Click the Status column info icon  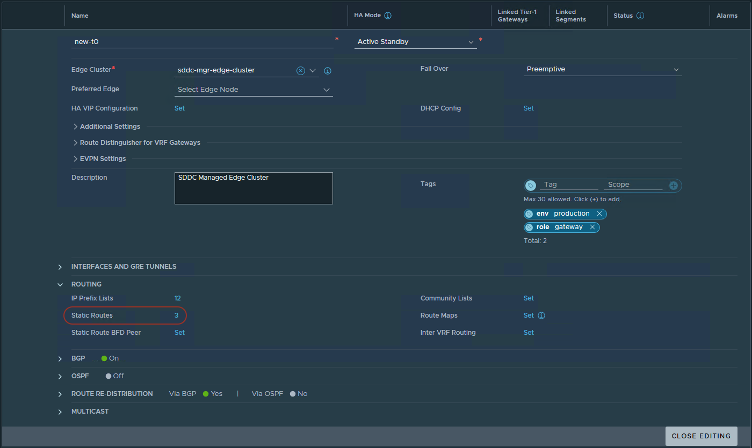coord(640,16)
